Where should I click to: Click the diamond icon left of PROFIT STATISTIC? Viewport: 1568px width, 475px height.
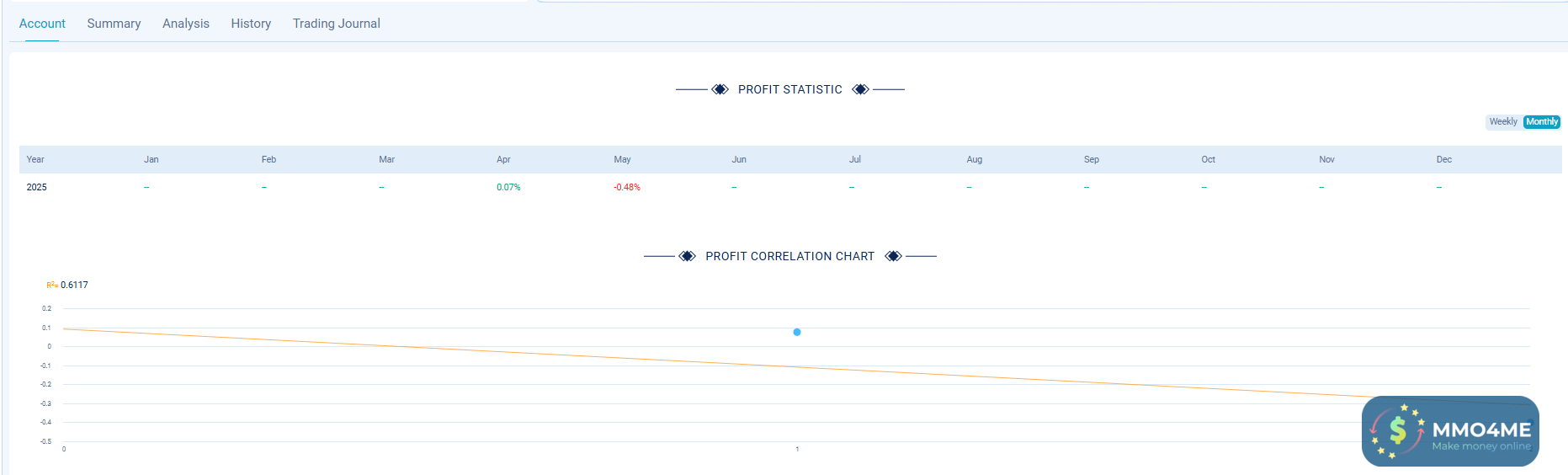click(720, 89)
